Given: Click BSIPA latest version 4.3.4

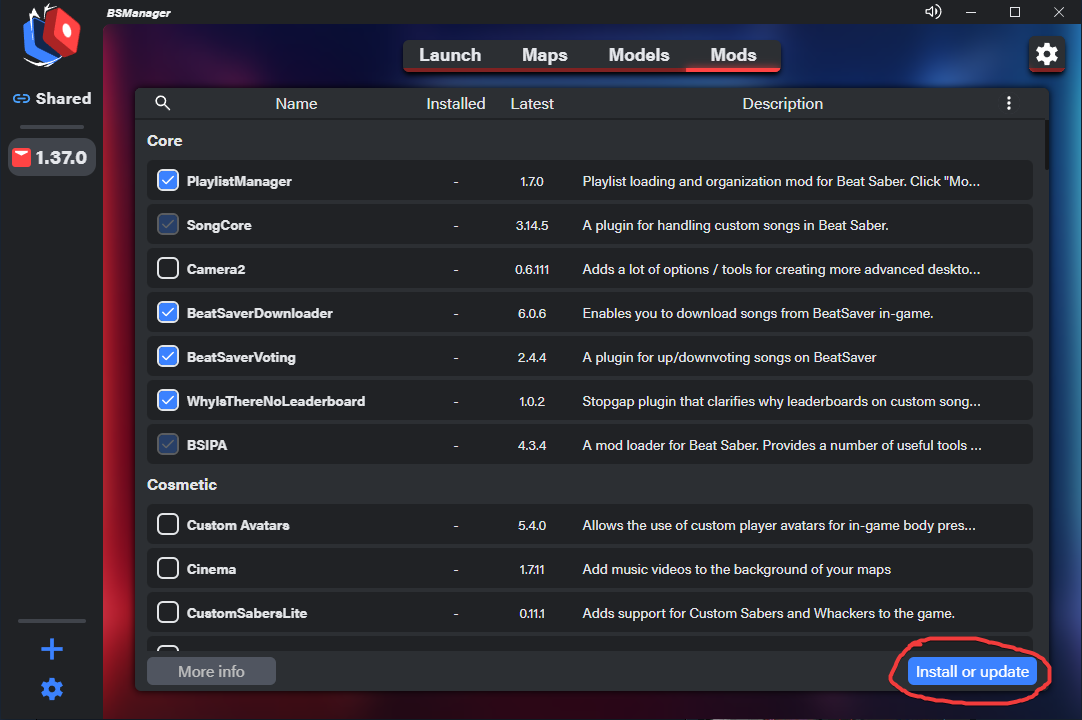Looking at the screenshot, I should [x=531, y=446].
